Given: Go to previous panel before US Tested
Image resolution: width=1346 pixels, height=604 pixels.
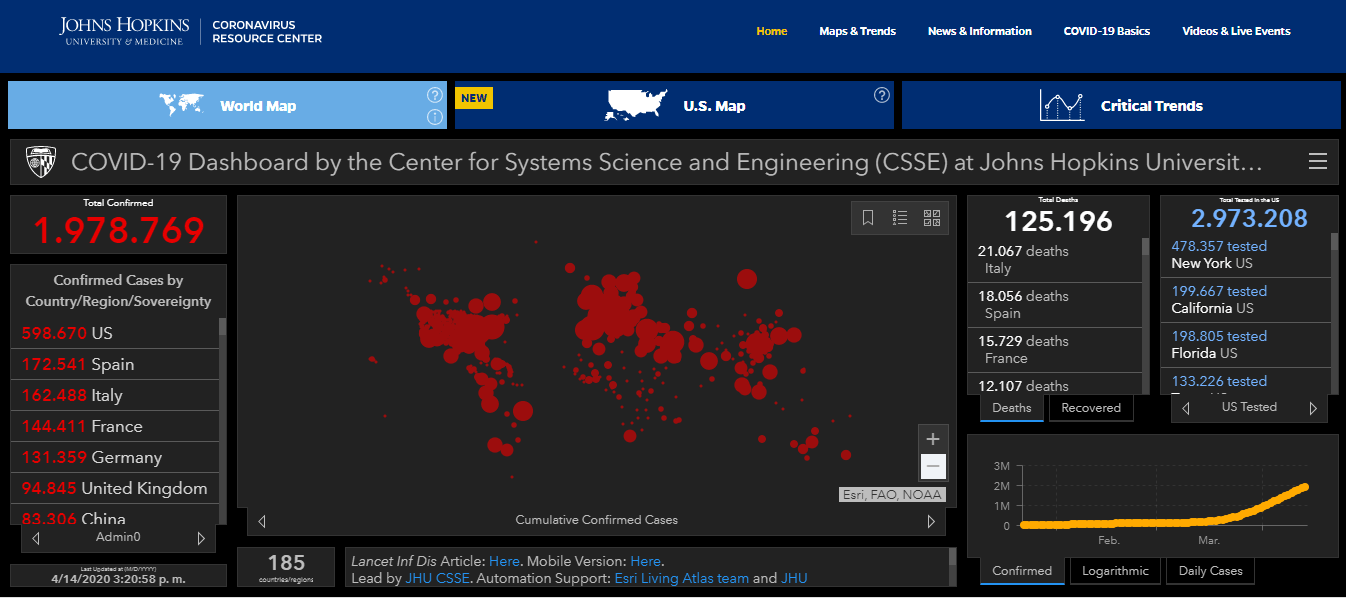Looking at the screenshot, I should click(1186, 408).
